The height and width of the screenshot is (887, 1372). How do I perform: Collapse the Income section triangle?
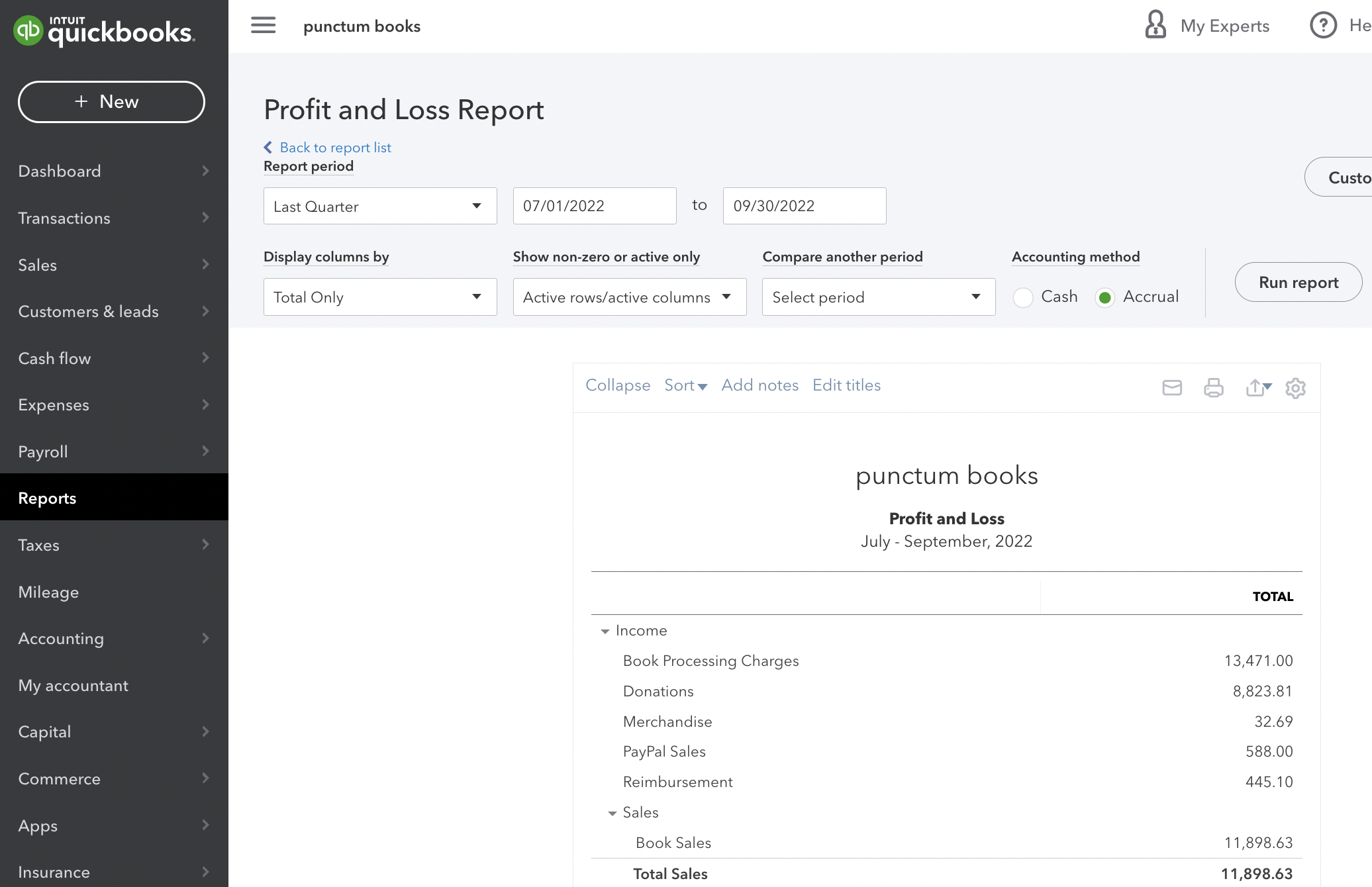coord(605,631)
